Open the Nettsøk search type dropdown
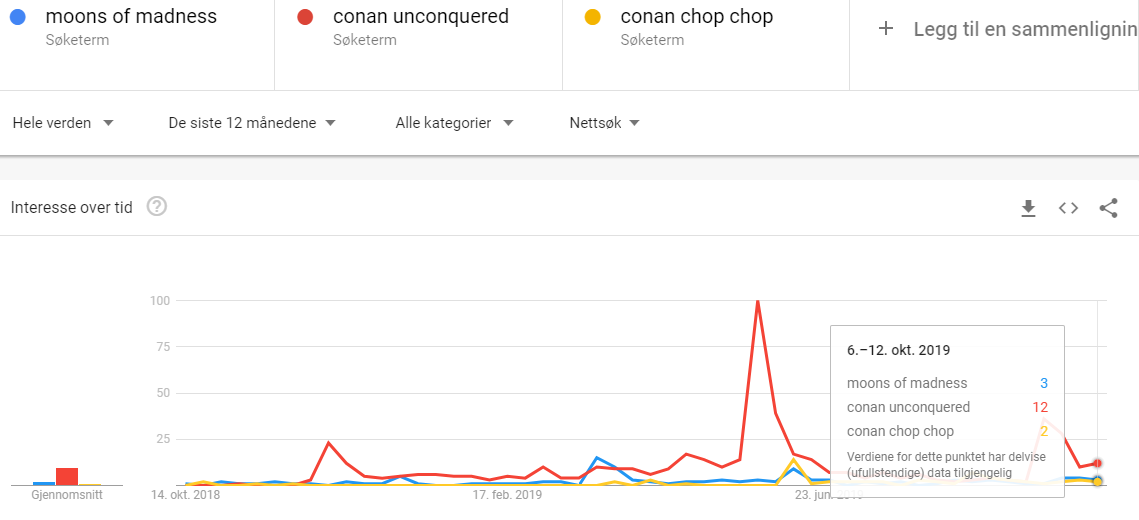The height and width of the screenshot is (520, 1139). click(x=604, y=123)
